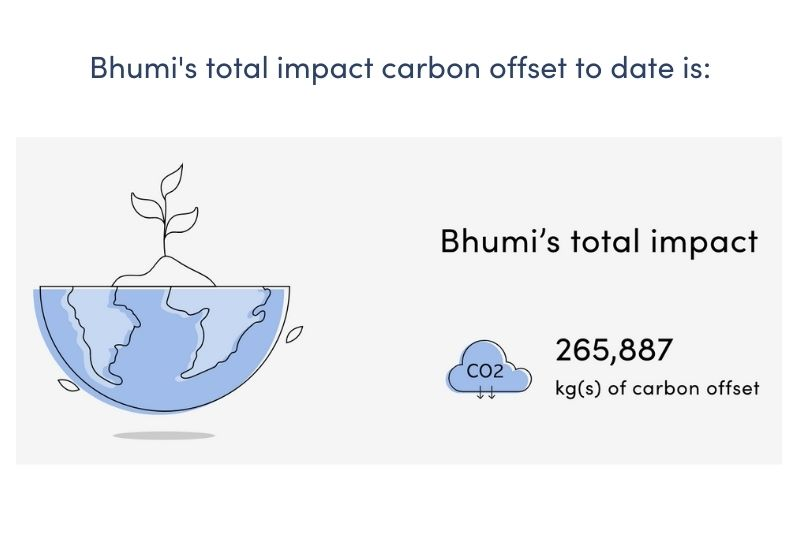Click the 'CO2' text inside the cloud

485,371
